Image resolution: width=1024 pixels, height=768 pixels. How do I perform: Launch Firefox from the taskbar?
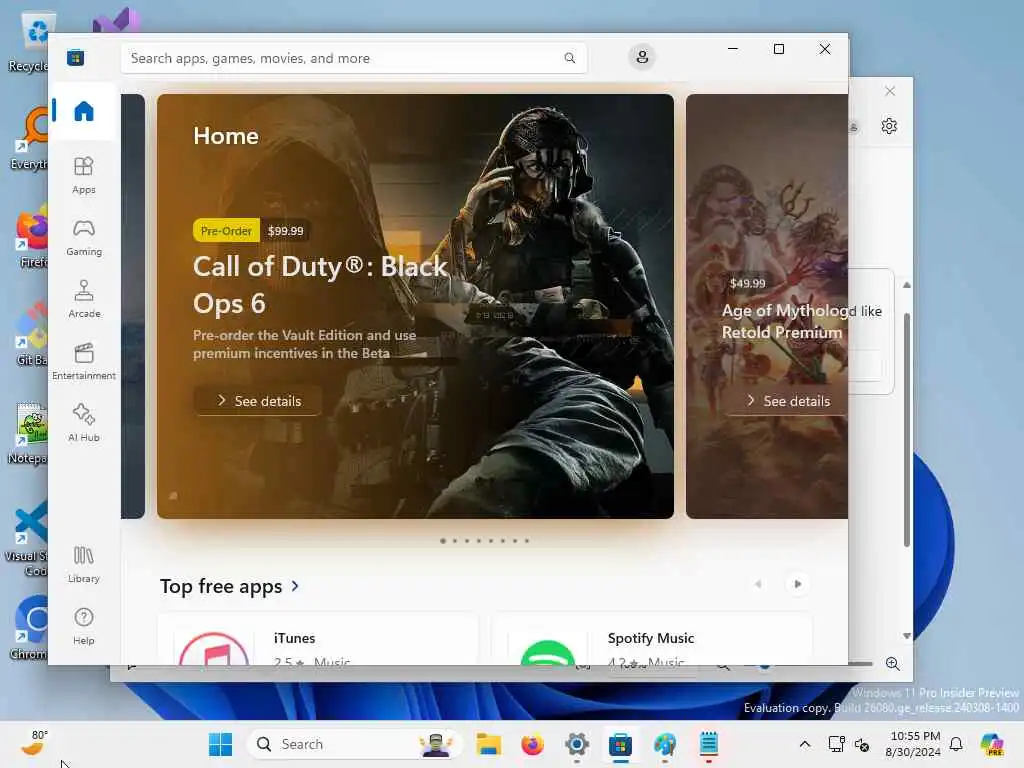click(532, 744)
